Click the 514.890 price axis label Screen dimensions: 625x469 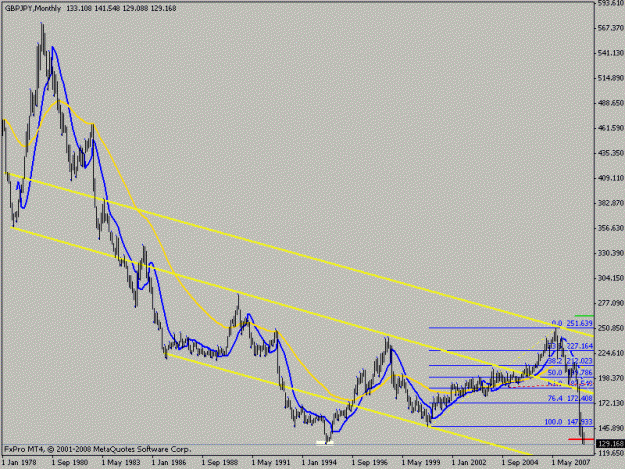611,78
